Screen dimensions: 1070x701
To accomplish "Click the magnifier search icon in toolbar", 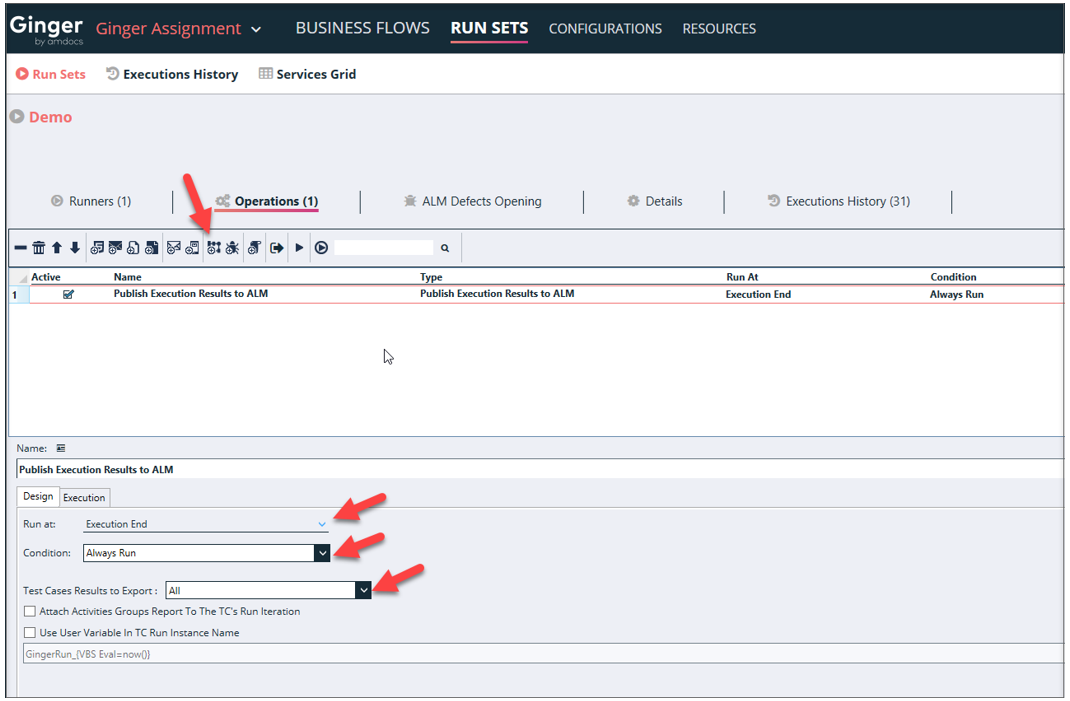I will click(445, 248).
